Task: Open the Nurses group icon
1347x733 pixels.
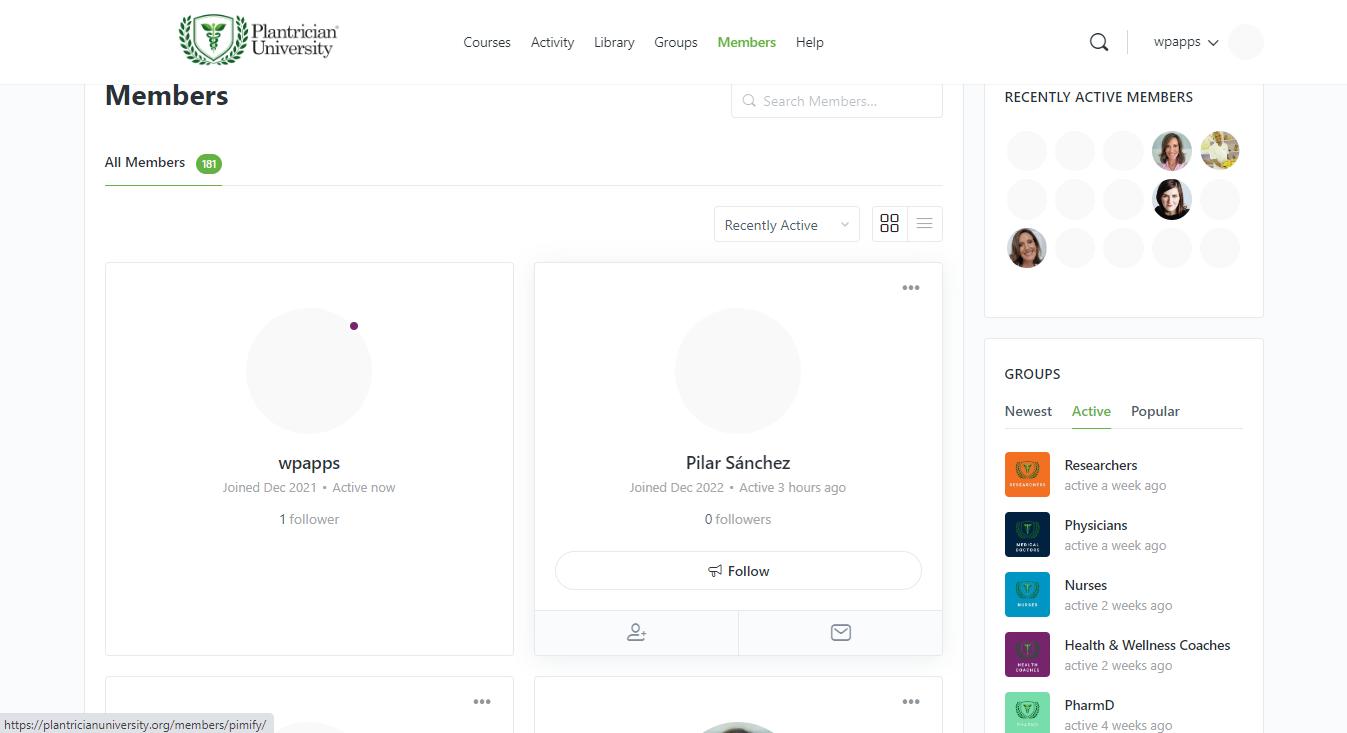Action: point(1027,594)
